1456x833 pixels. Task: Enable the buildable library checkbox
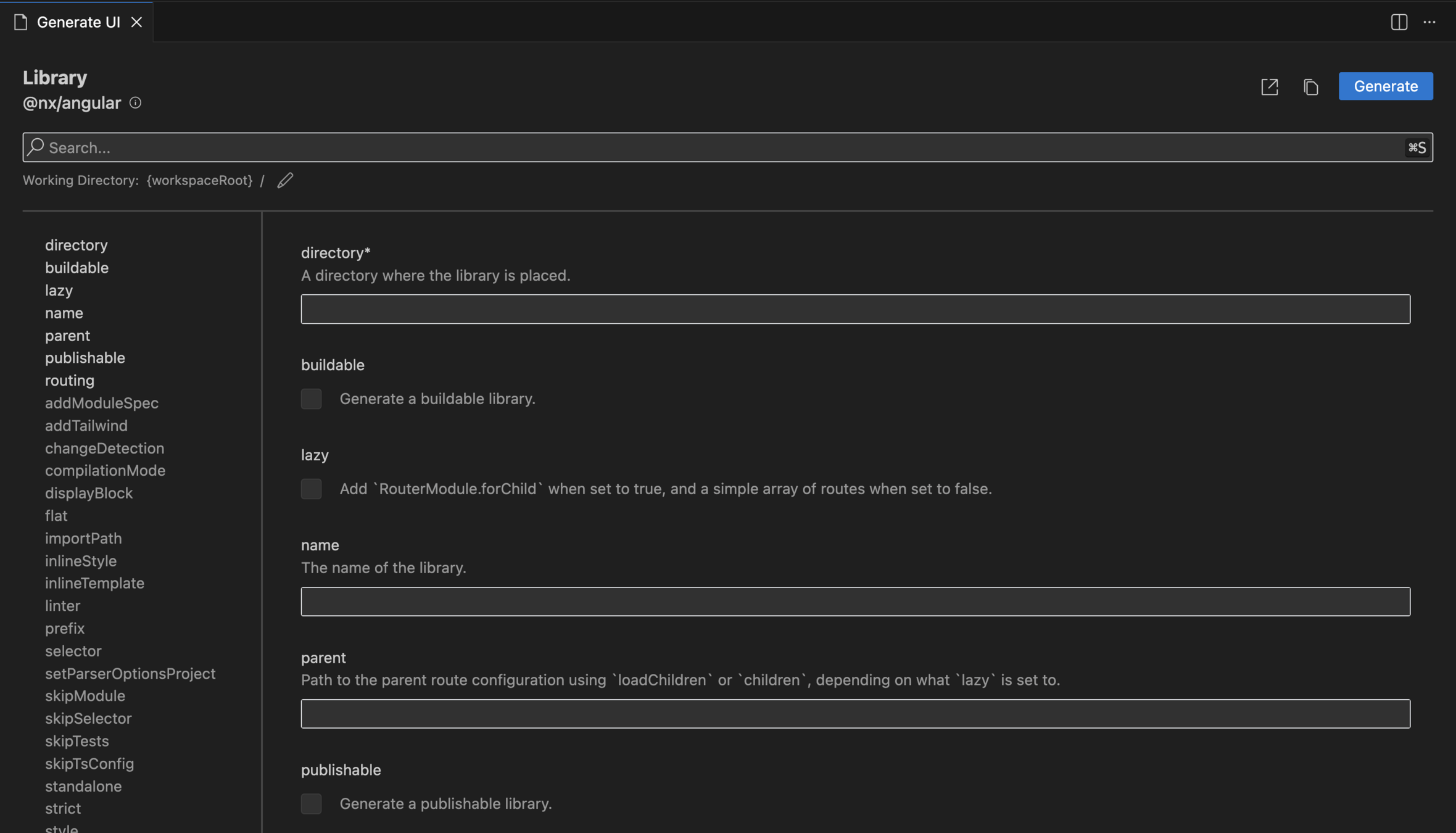tap(311, 399)
